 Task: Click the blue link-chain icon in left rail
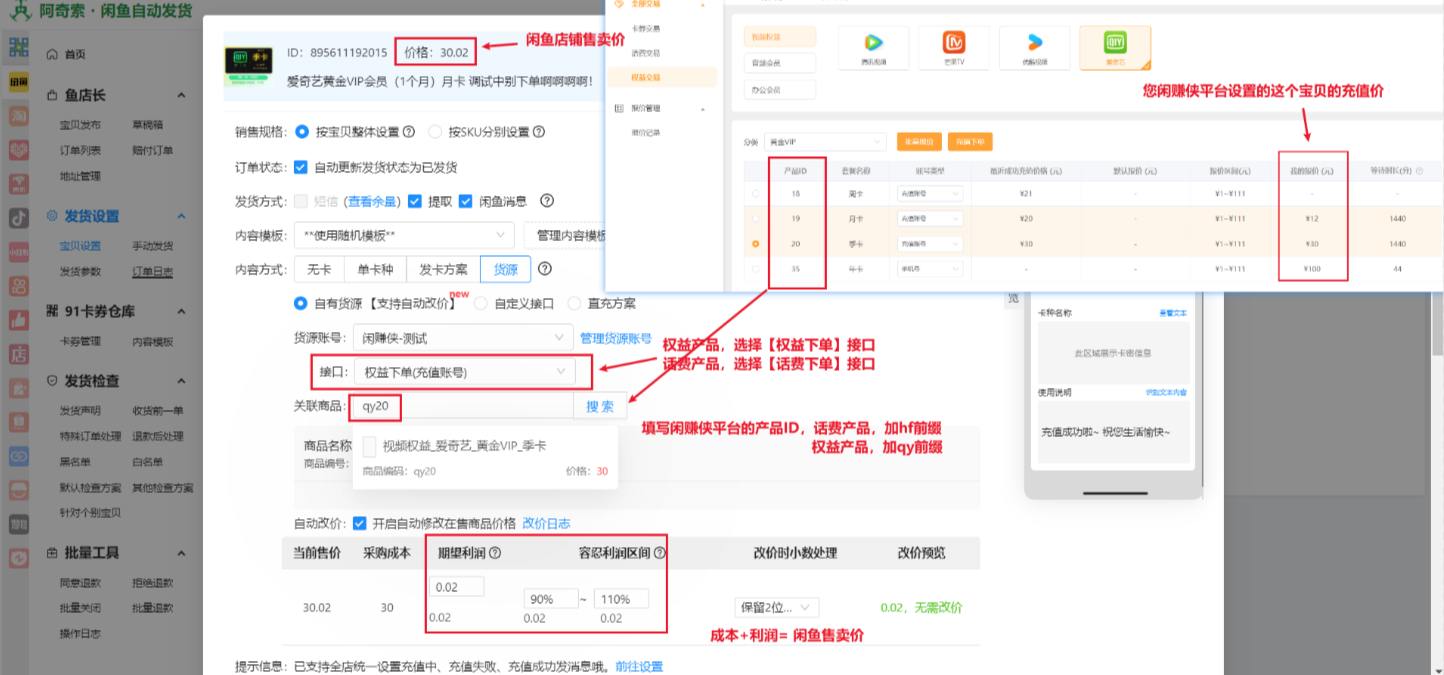18,456
